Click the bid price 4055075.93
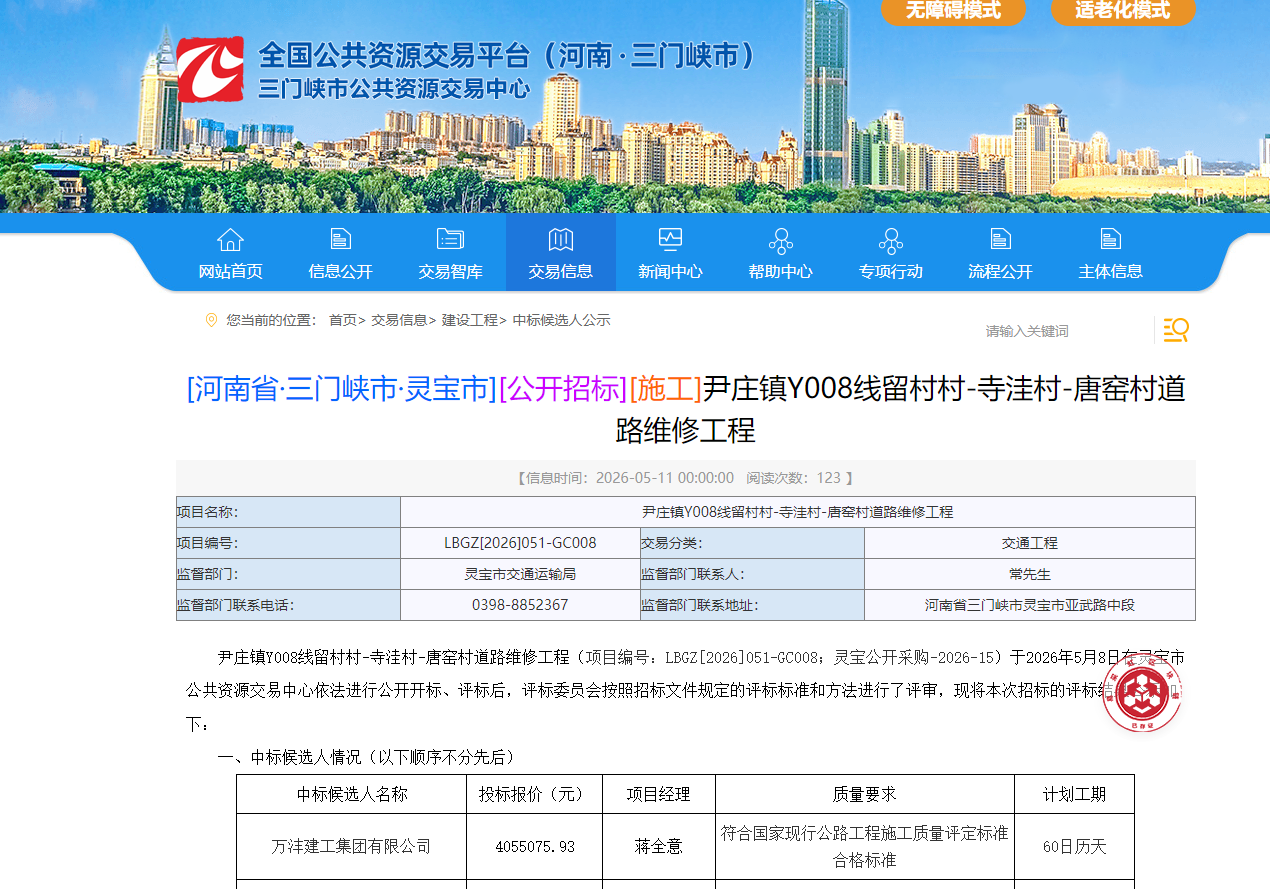This screenshot has width=1270, height=889. [x=535, y=846]
